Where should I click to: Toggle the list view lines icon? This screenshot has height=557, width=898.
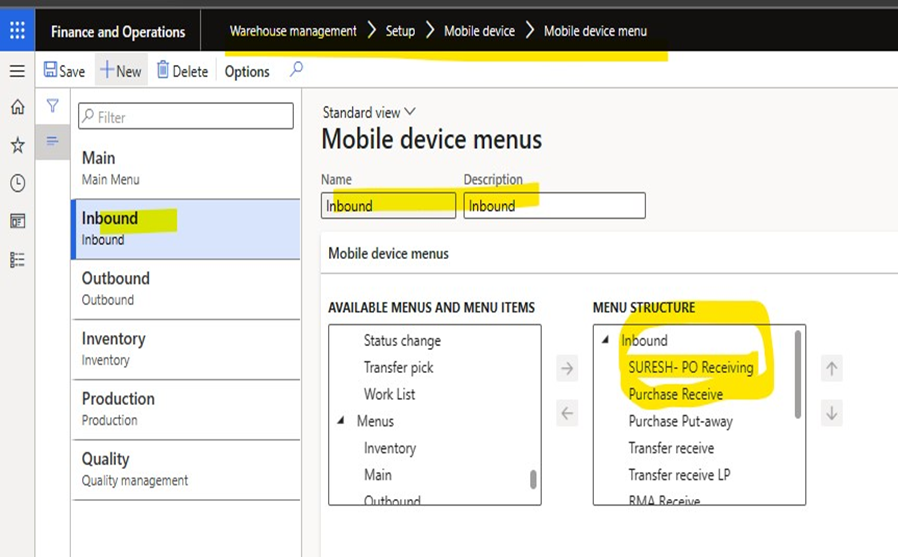53,141
